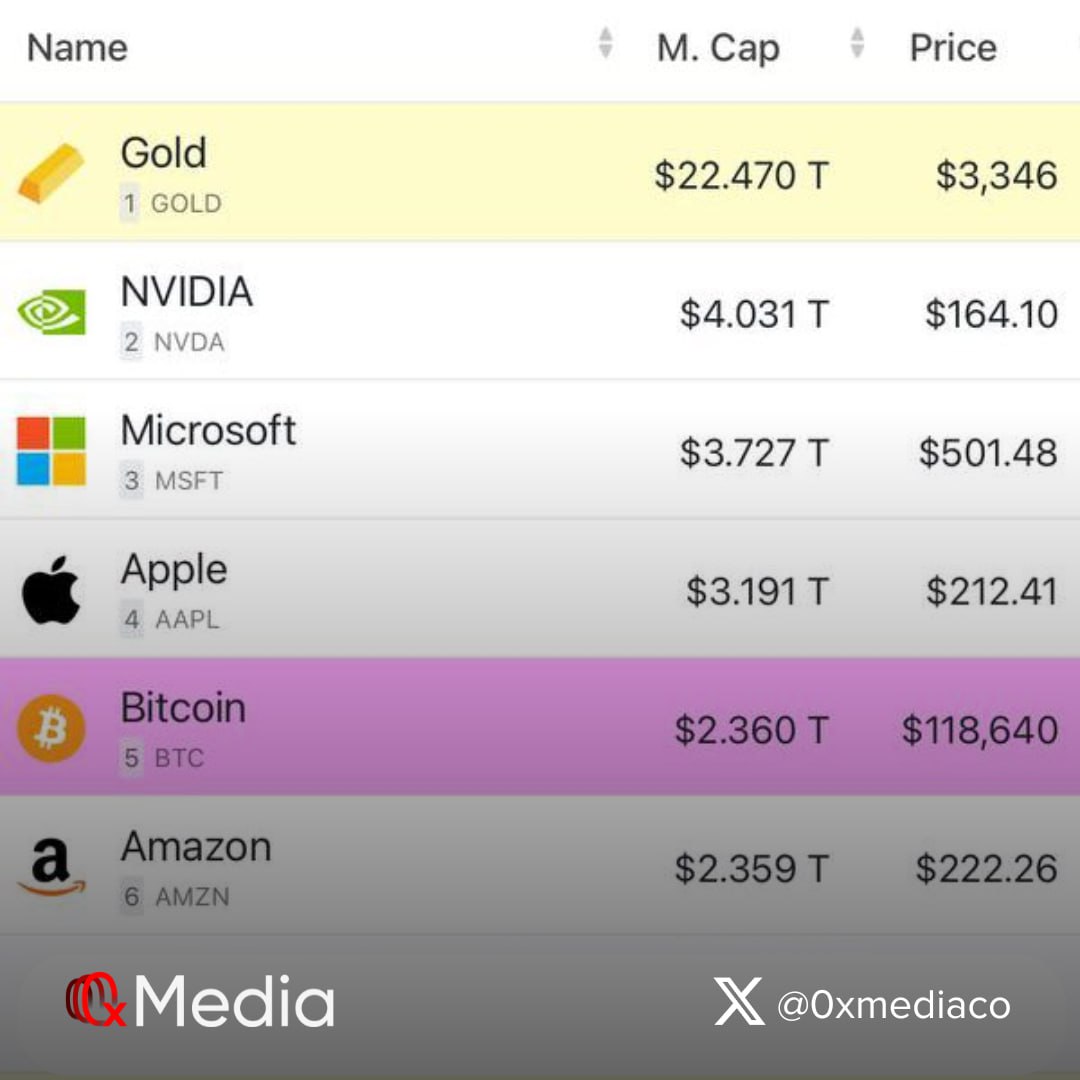Click the Name column header

(x=77, y=48)
